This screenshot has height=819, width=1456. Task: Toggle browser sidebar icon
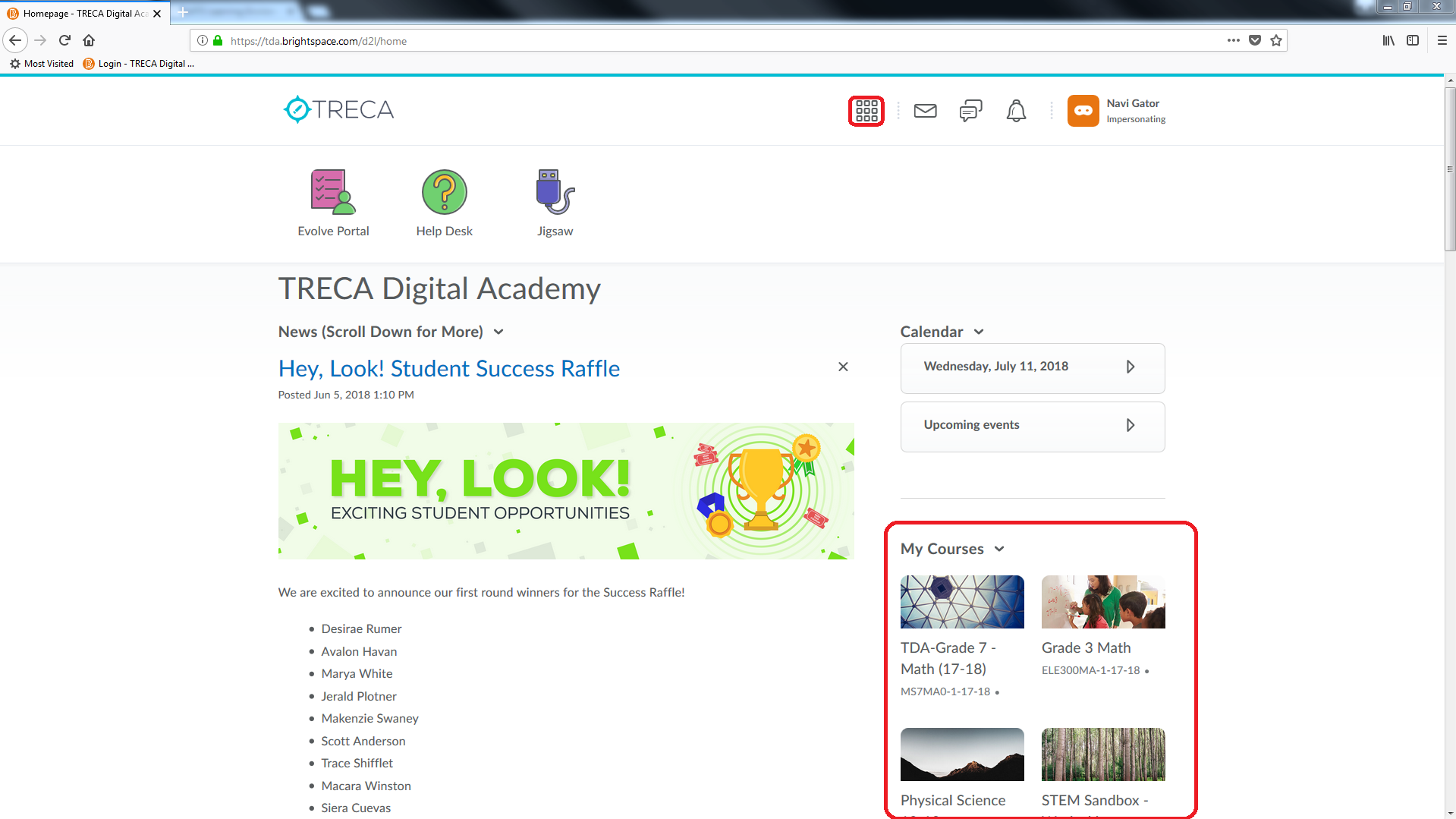point(1413,40)
